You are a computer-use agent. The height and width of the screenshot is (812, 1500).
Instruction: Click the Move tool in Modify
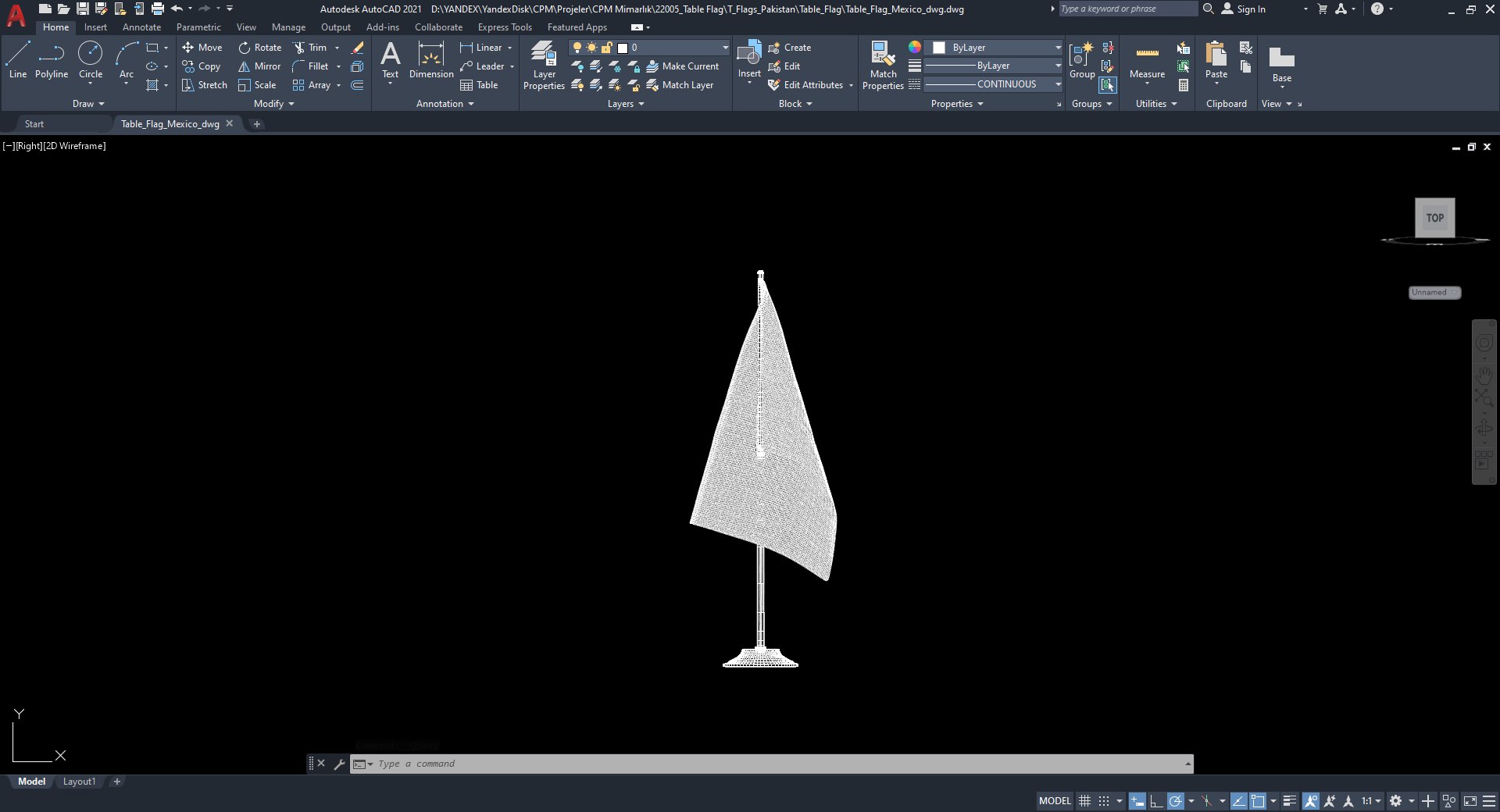(x=202, y=48)
